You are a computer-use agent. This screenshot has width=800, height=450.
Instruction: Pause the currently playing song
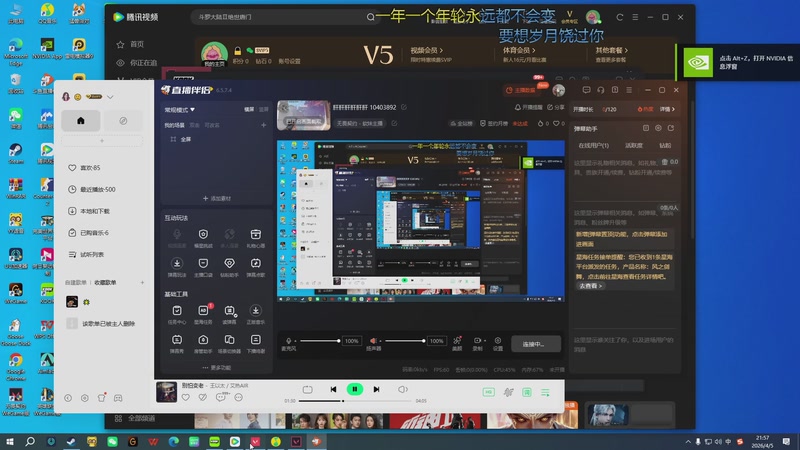(355, 389)
